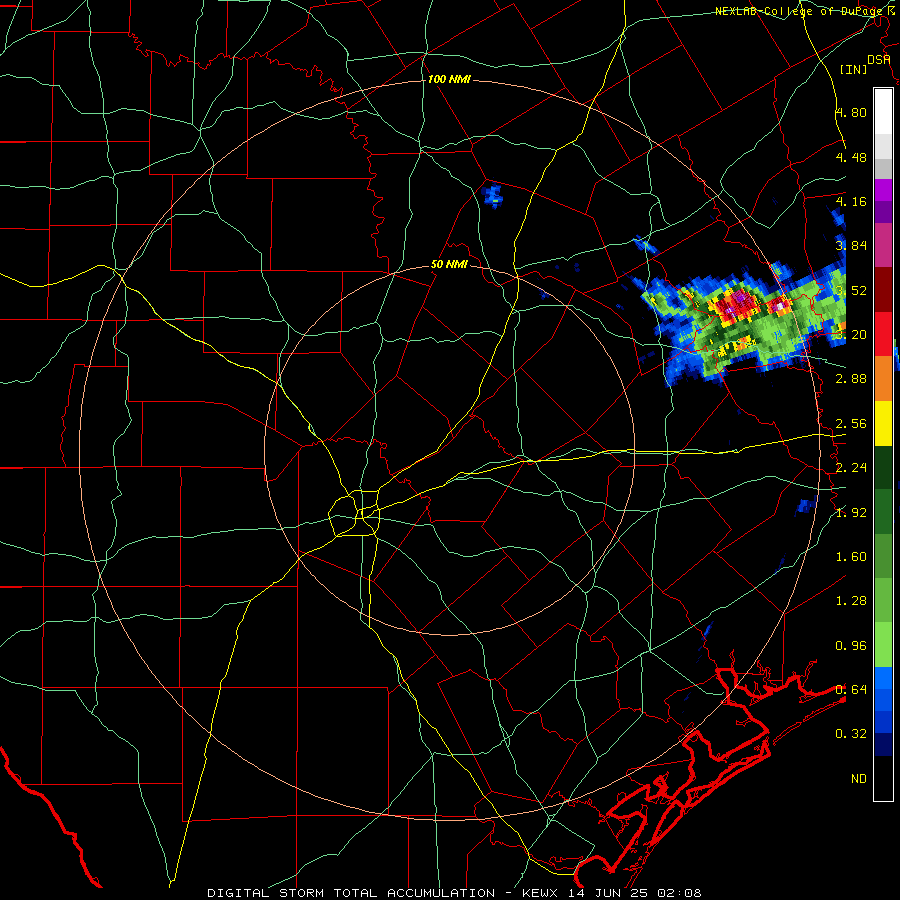Select the bright red legend swatch
The width and height of the screenshot is (900, 900).
pyautogui.click(x=883, y=334)
